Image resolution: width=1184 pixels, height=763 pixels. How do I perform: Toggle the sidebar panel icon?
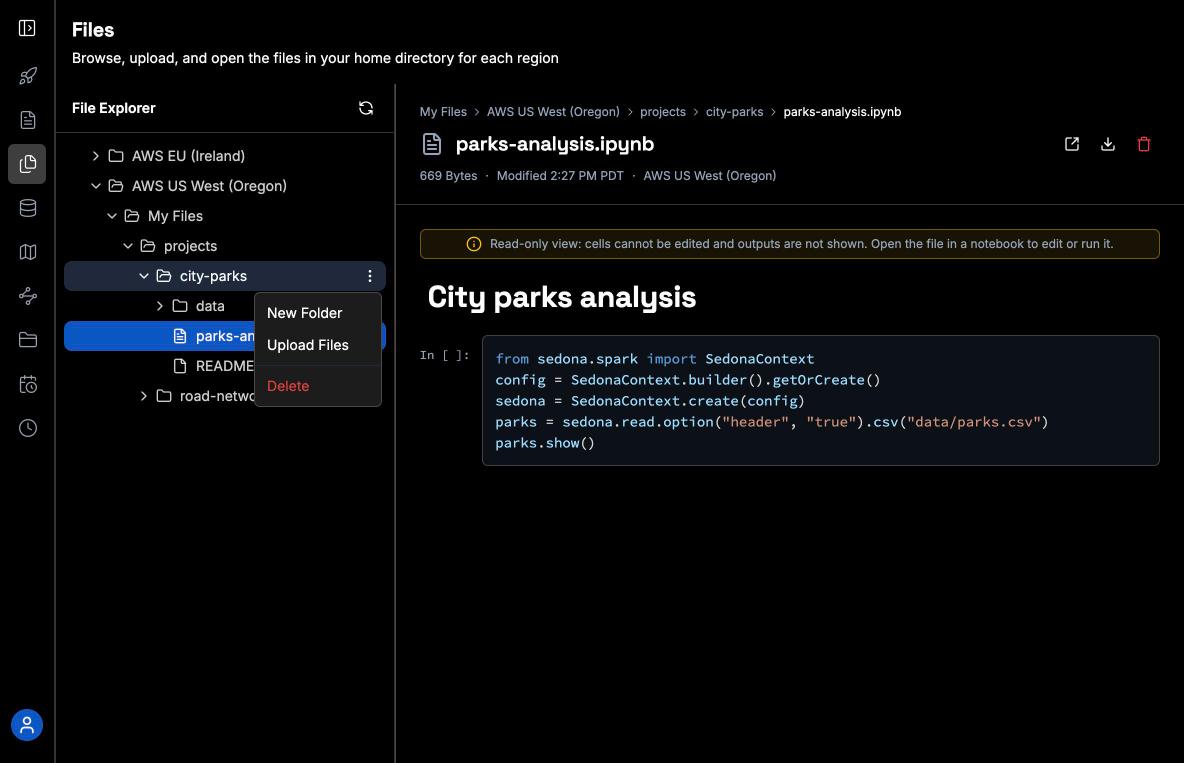(x=27, y=28)
